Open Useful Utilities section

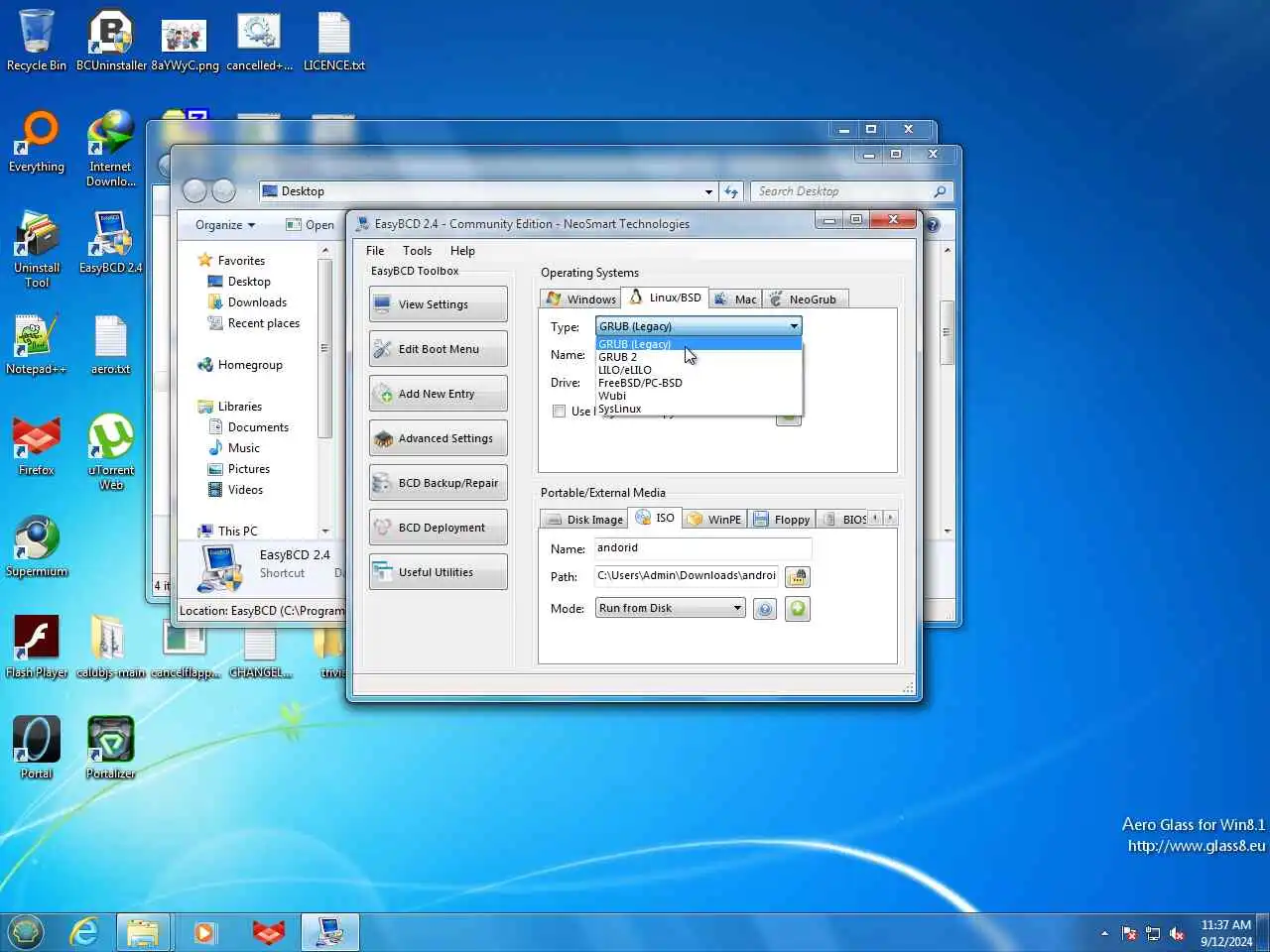click(438, 572)
